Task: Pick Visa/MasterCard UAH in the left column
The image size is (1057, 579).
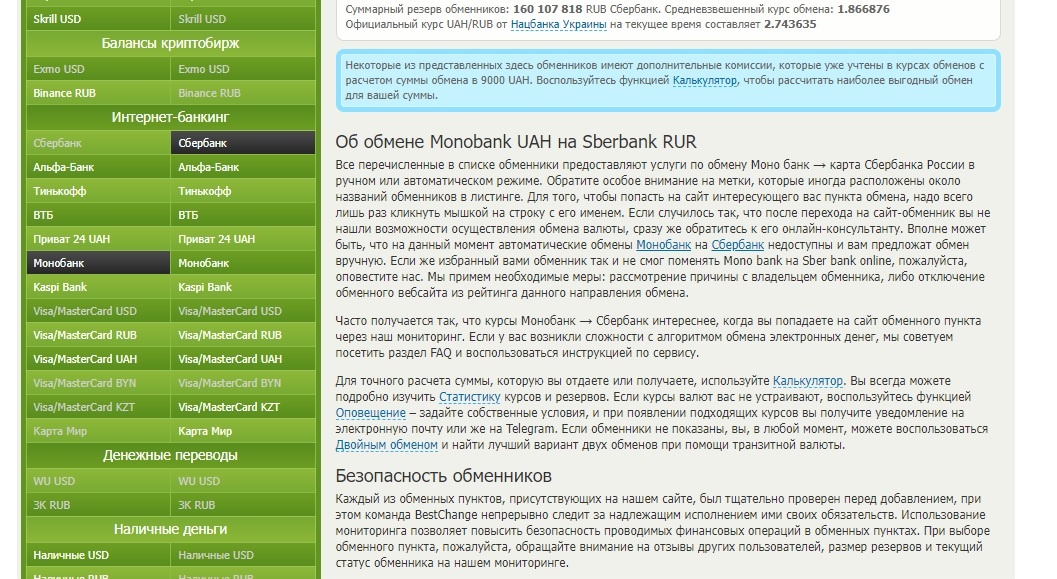Action: click(x=98, y=359)
